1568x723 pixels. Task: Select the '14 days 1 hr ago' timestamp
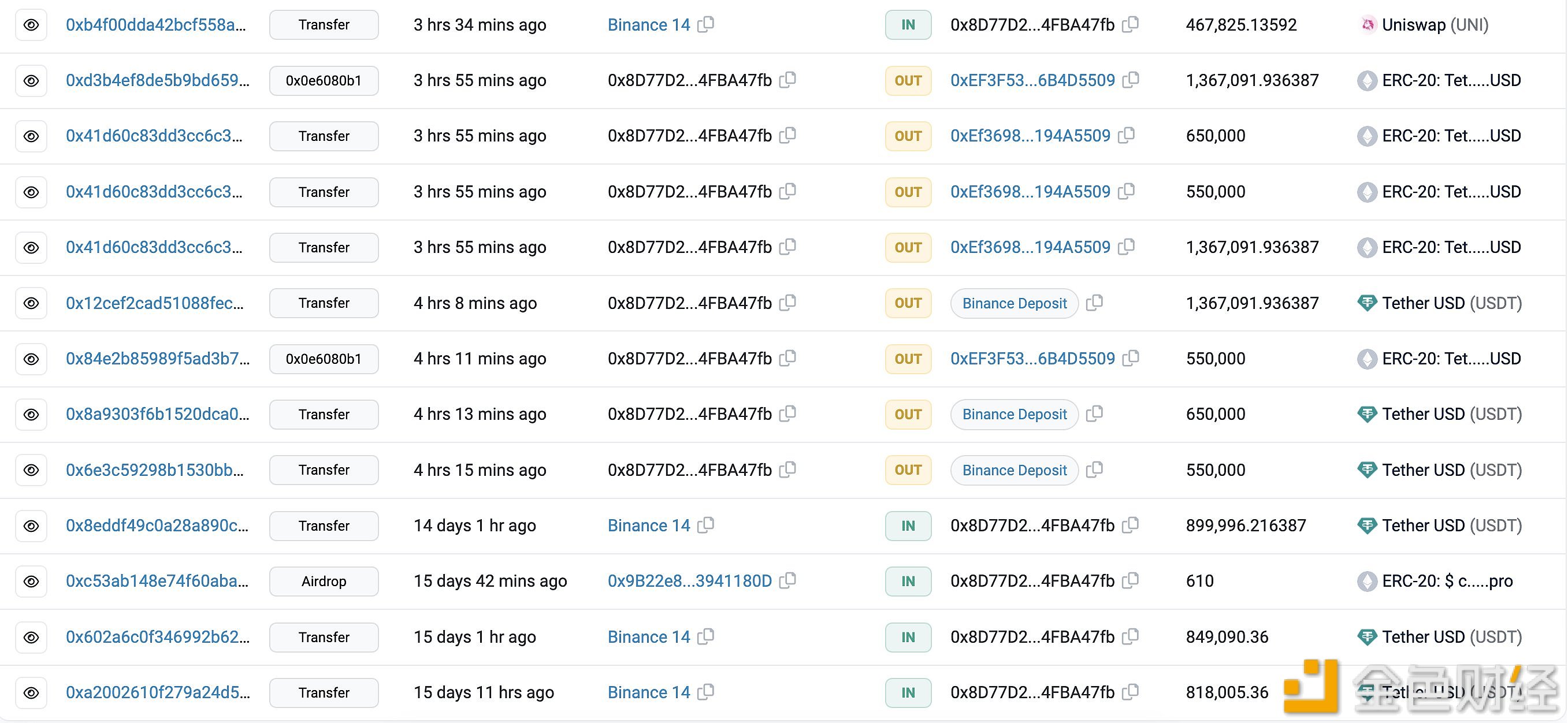coord(475,526)
